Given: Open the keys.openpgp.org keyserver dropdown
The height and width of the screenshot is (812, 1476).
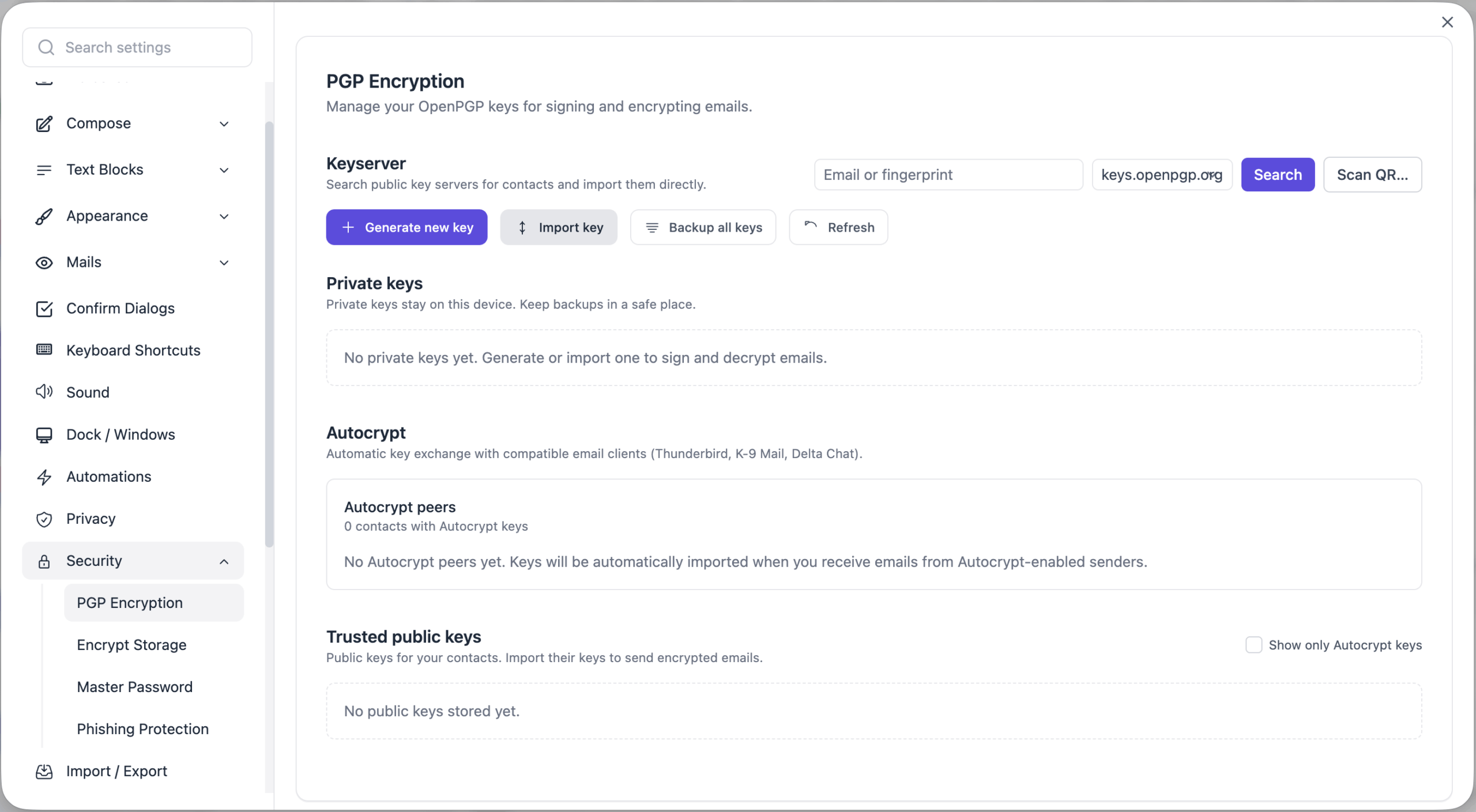Looking at the screenshot, I should point(1161,175).
